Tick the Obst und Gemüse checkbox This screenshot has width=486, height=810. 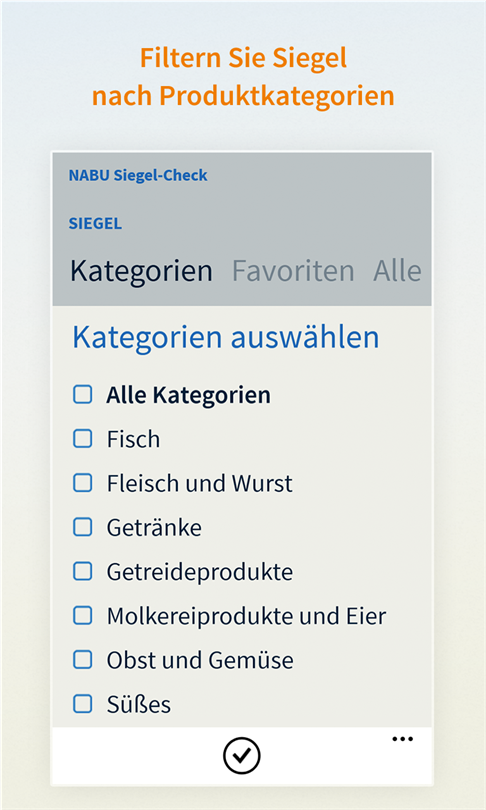pos(83,660)
